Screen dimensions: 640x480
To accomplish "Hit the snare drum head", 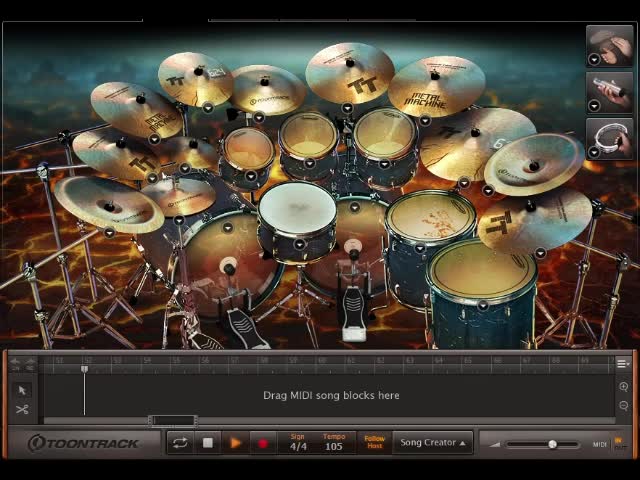I will tap(298, 207).
